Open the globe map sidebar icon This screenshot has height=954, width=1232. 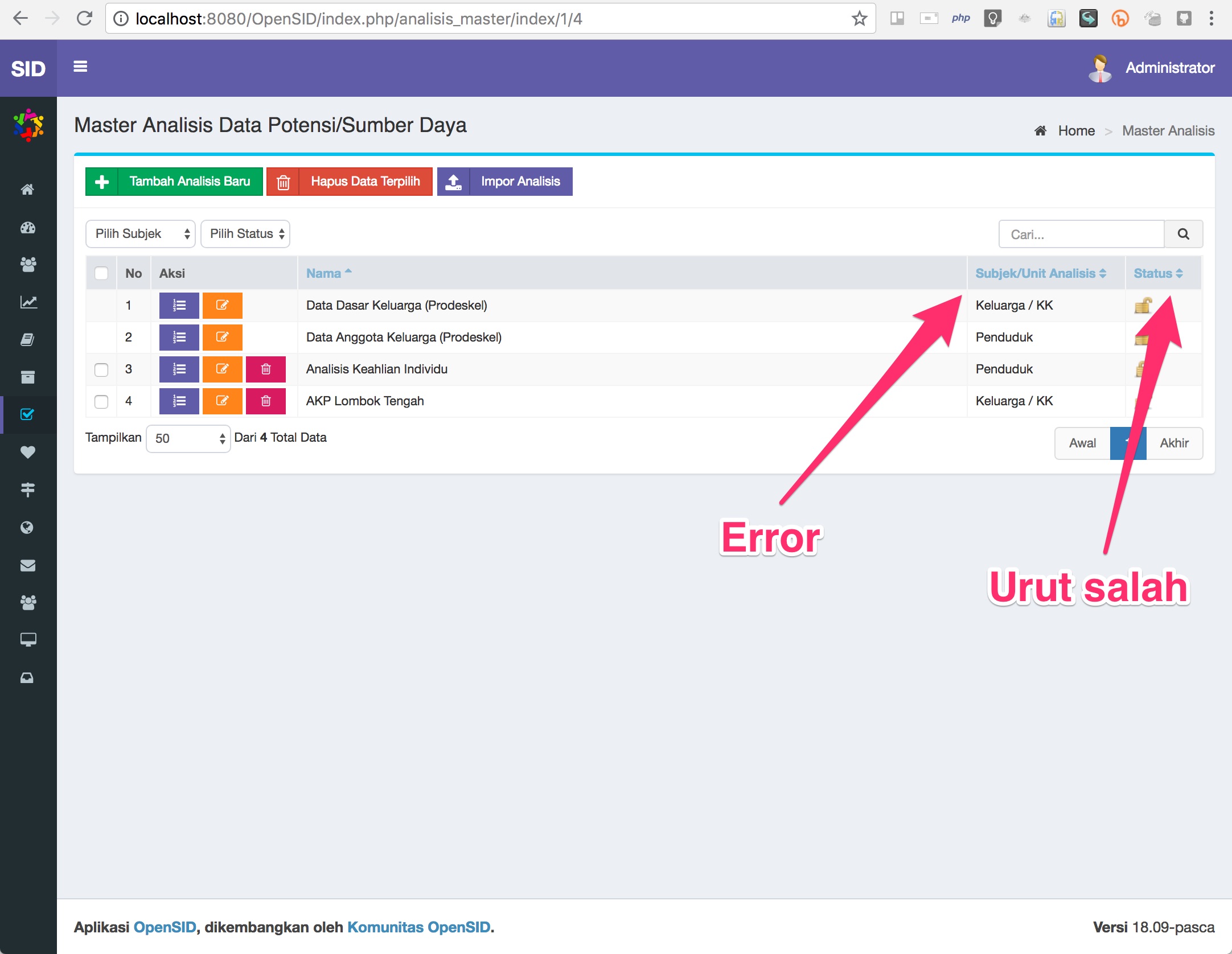[27, 528]
